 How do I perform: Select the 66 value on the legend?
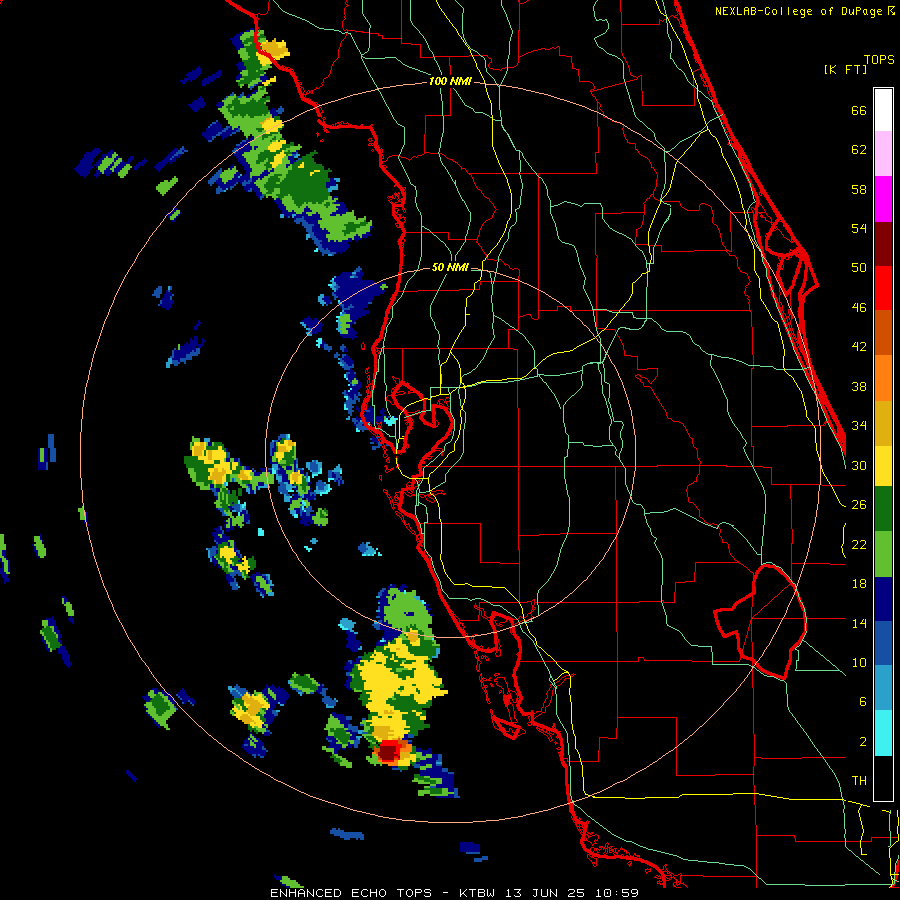pos(859,111)
